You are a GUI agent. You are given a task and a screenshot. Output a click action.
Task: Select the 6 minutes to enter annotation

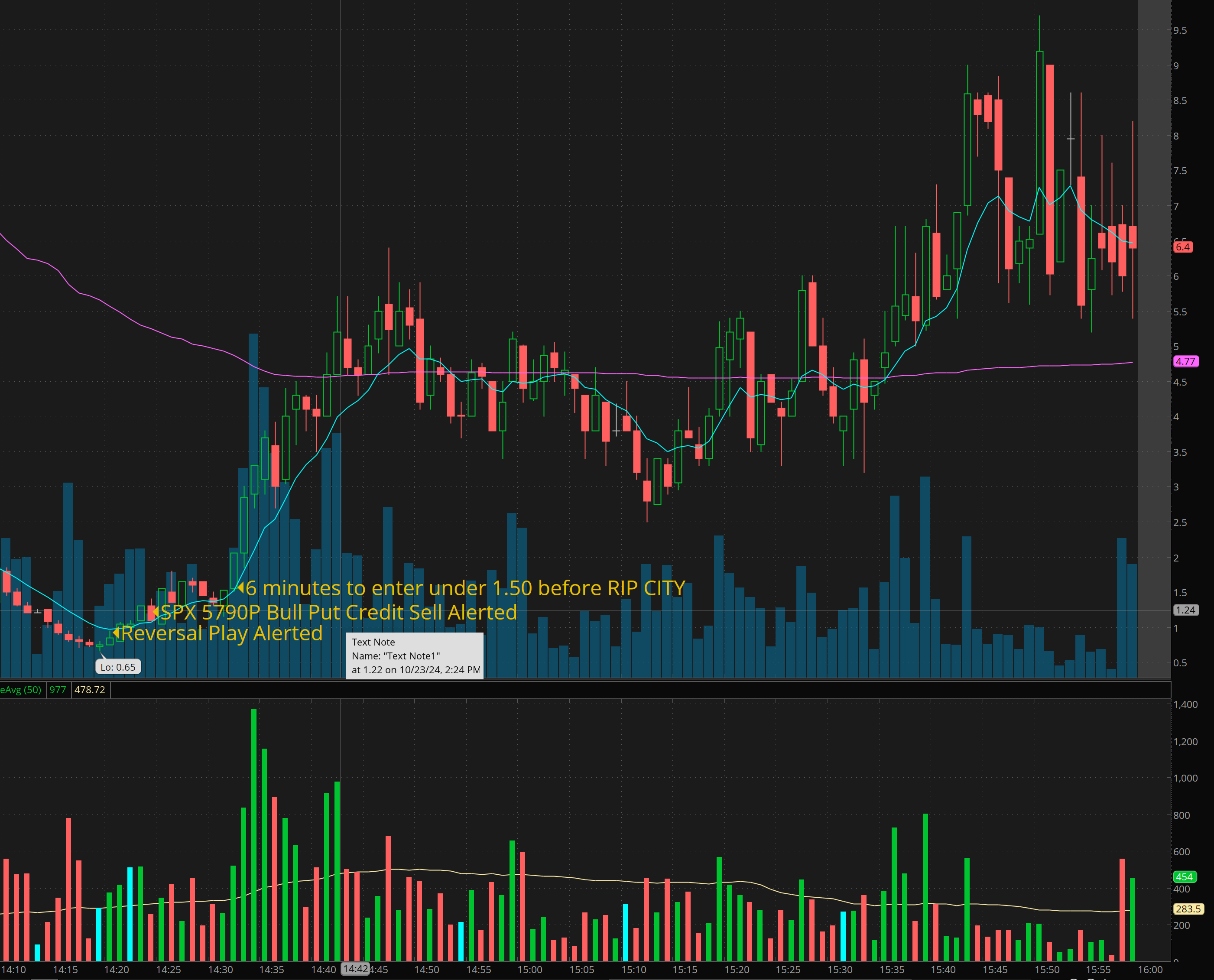click(x=465, y=588)
